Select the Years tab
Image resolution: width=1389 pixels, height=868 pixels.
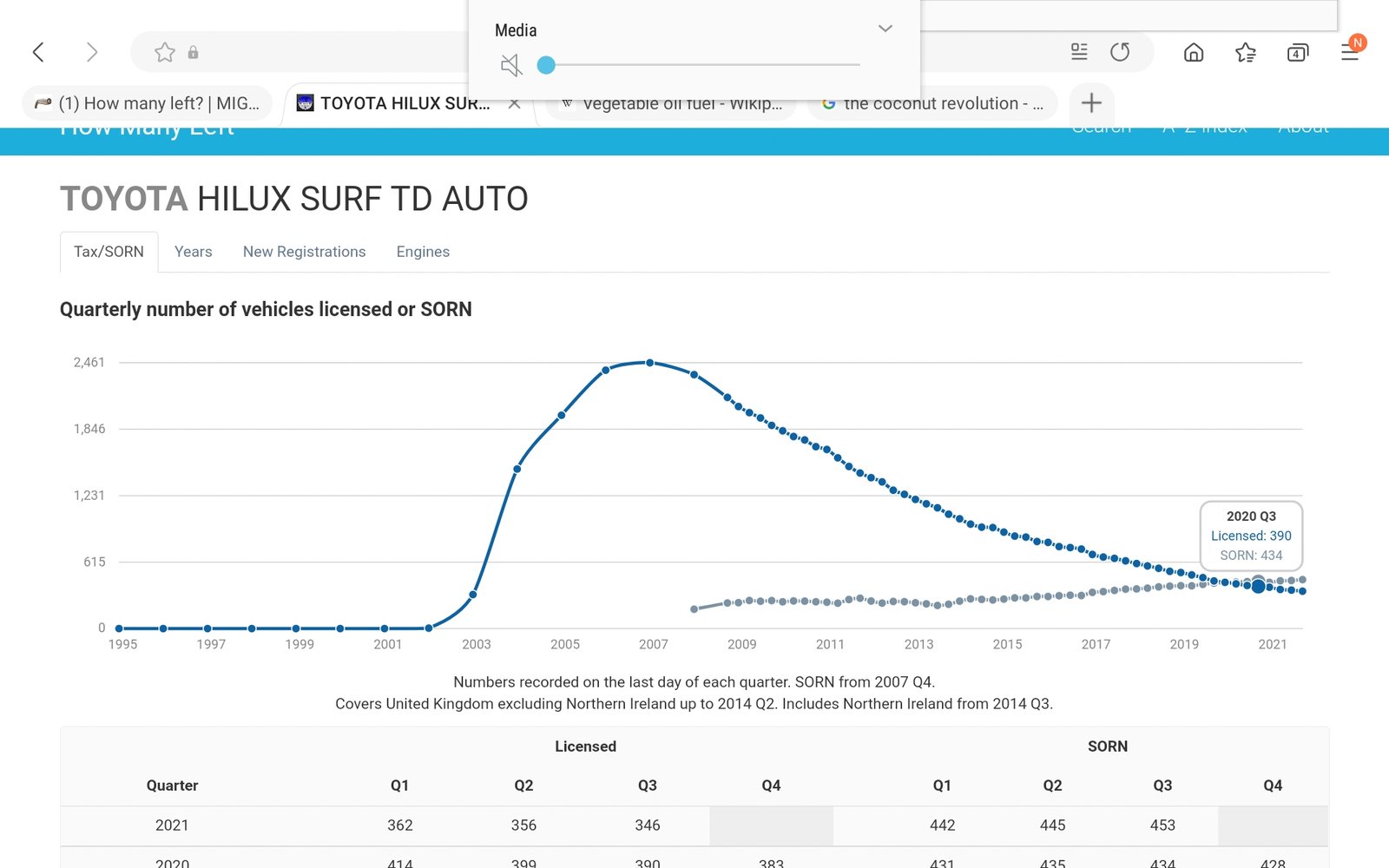coord(193,252)
